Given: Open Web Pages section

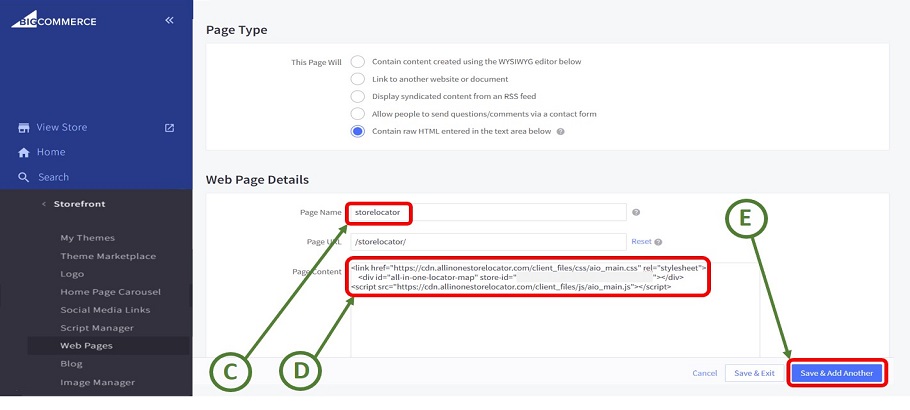Looking at the screenshot, I should [x=86, y=346].
